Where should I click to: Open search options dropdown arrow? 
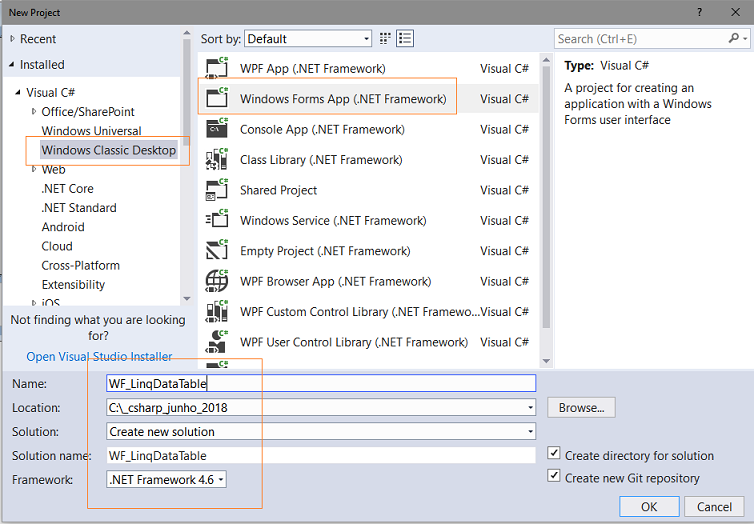745,38
